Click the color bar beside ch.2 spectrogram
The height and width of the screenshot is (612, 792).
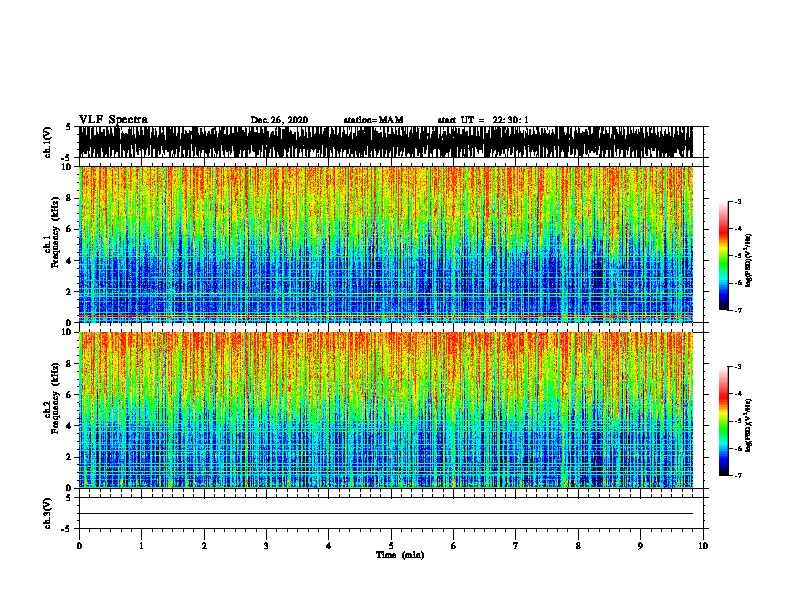tap(724, 421)
